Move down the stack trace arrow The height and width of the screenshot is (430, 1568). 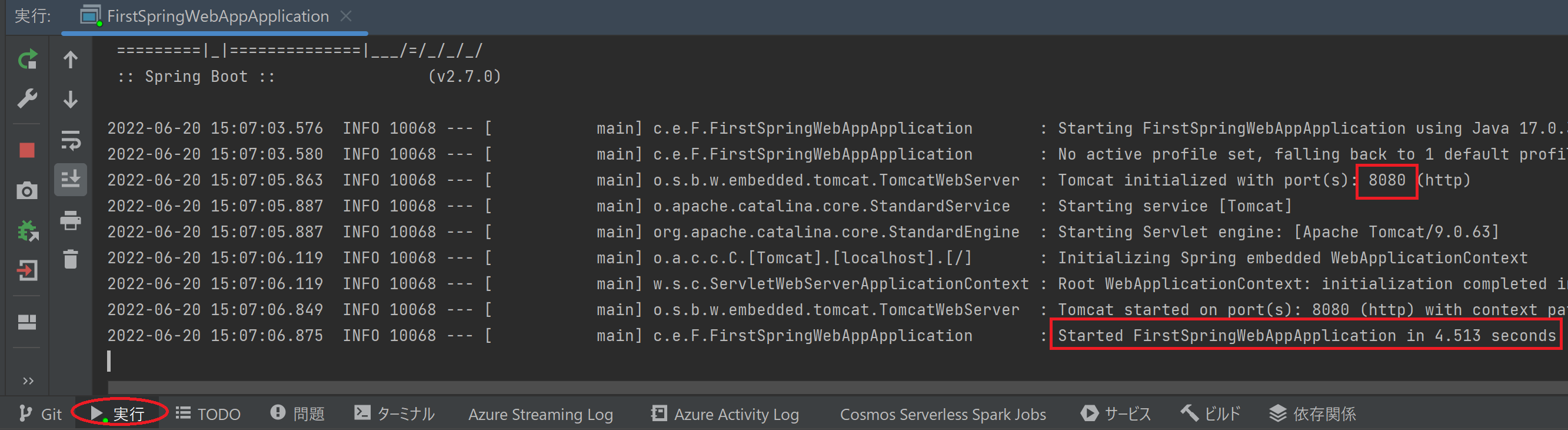pyautogui.click(x=71, y=100)
